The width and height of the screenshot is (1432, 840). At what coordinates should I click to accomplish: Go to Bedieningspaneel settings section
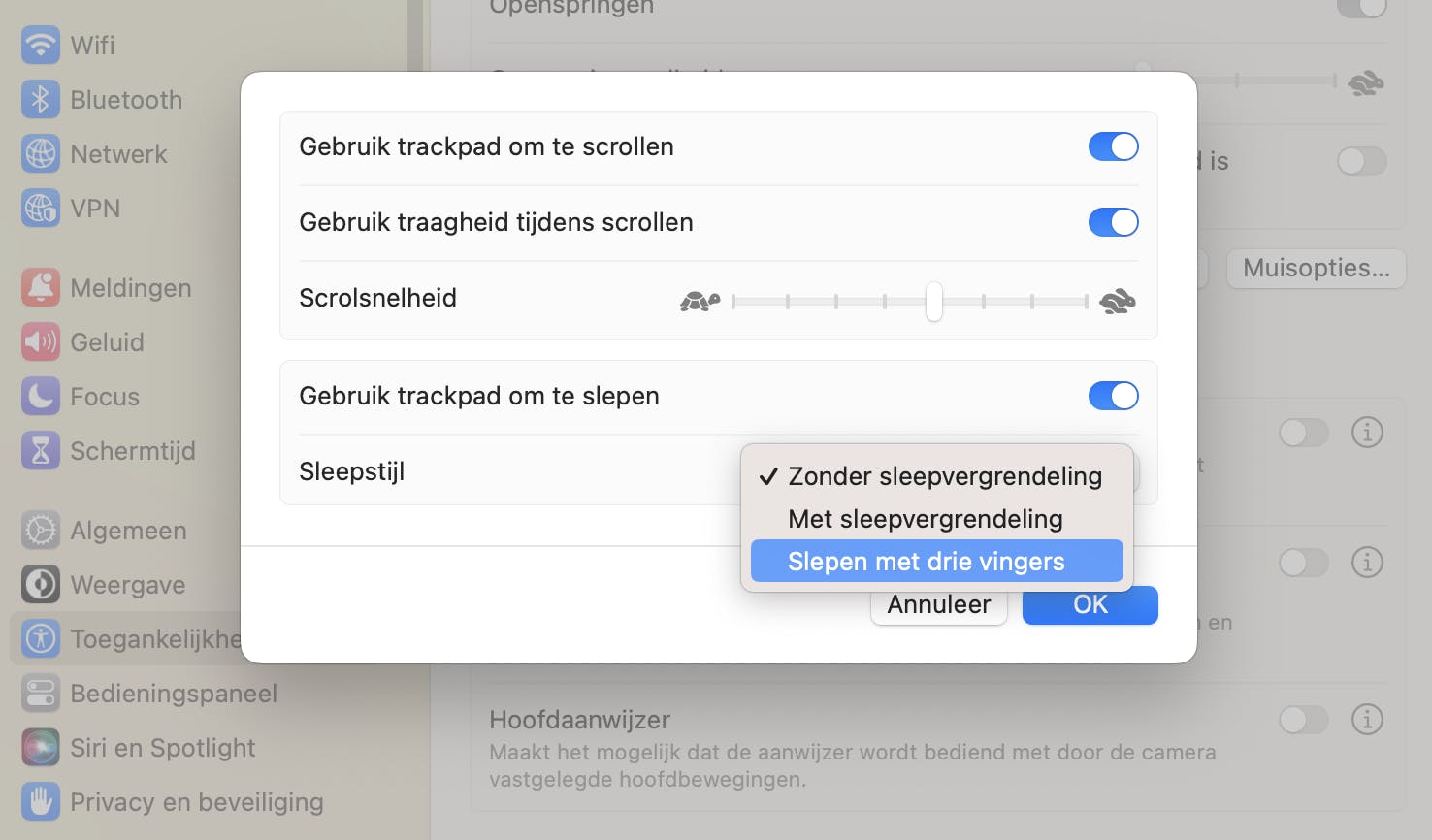173,694
